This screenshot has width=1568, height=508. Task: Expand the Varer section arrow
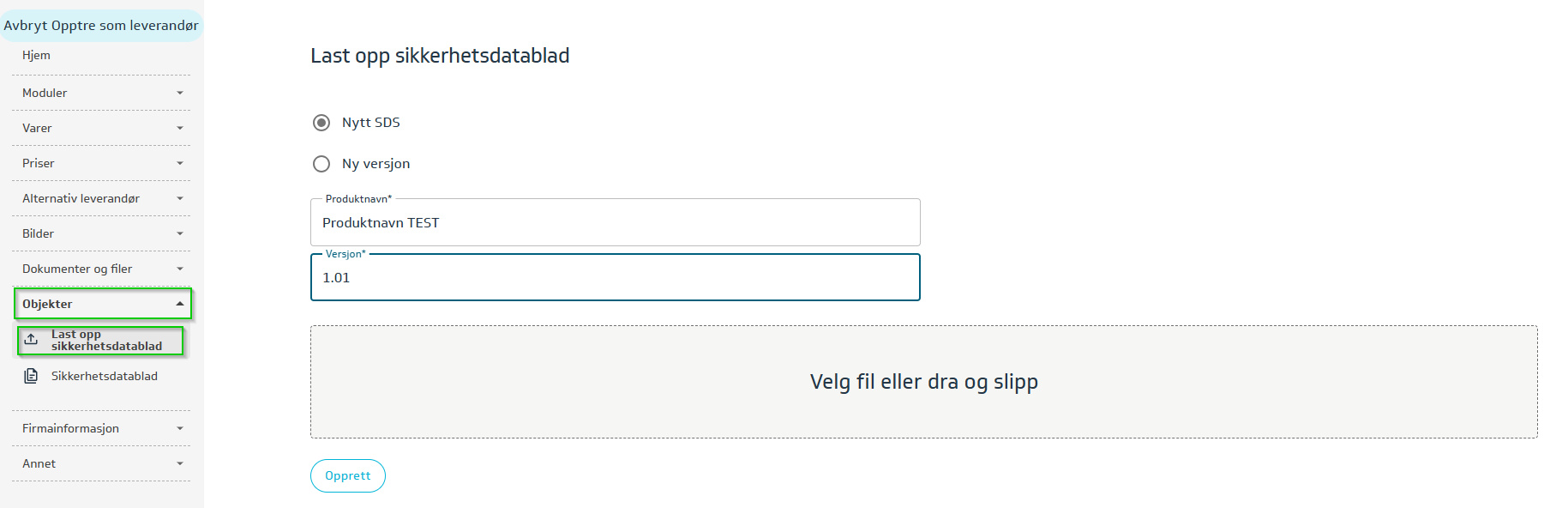pos(180,128)
